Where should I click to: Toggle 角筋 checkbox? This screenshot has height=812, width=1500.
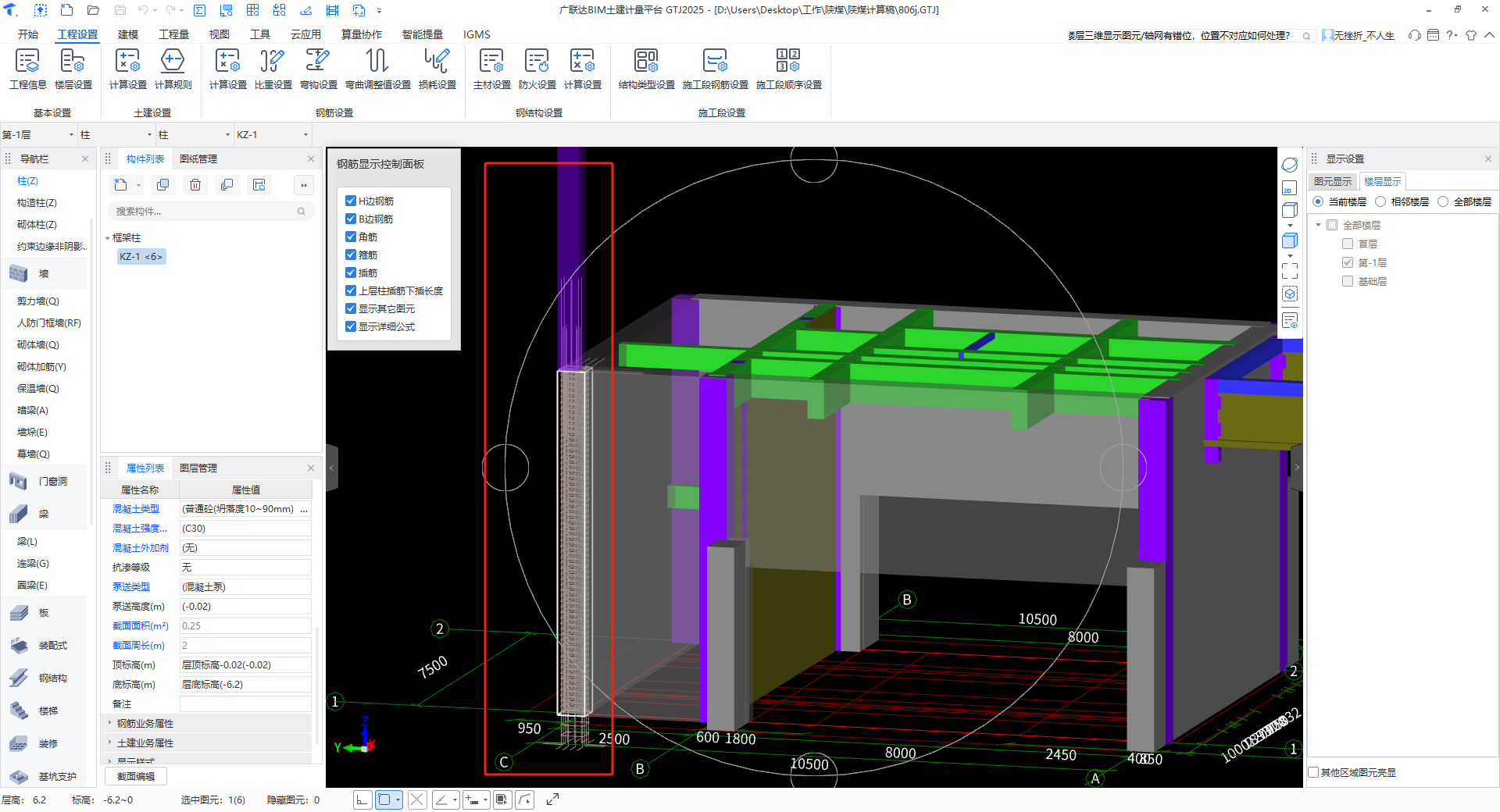(x=351, y=237)
